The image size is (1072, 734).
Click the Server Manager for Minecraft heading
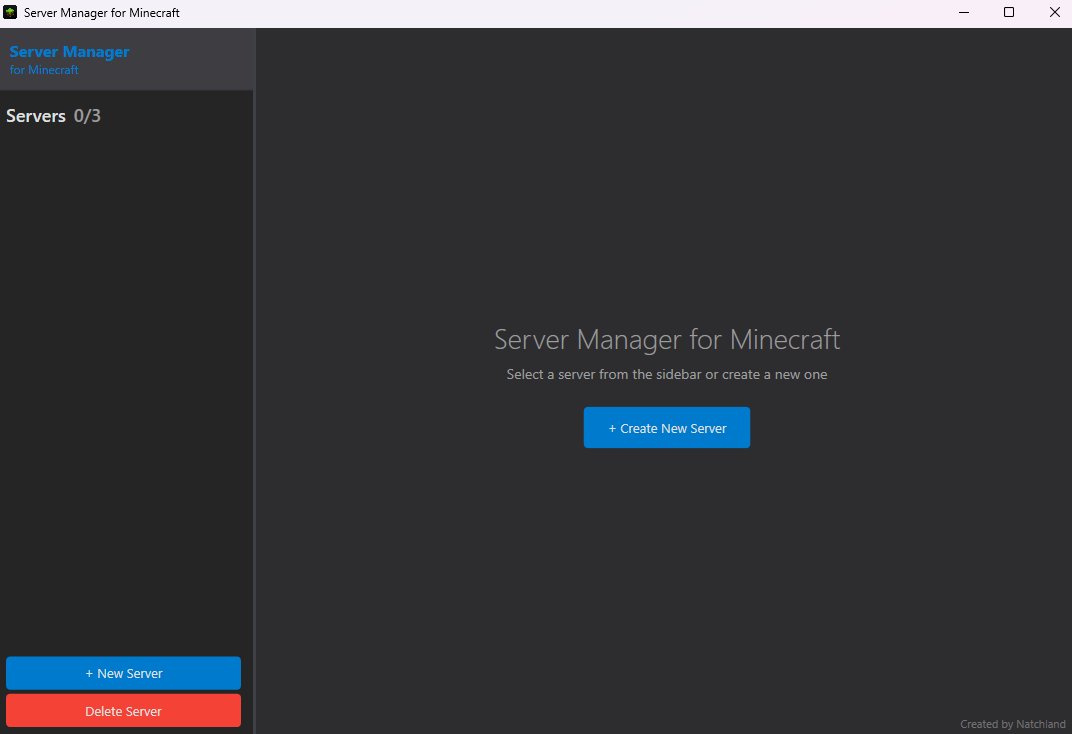666,339
